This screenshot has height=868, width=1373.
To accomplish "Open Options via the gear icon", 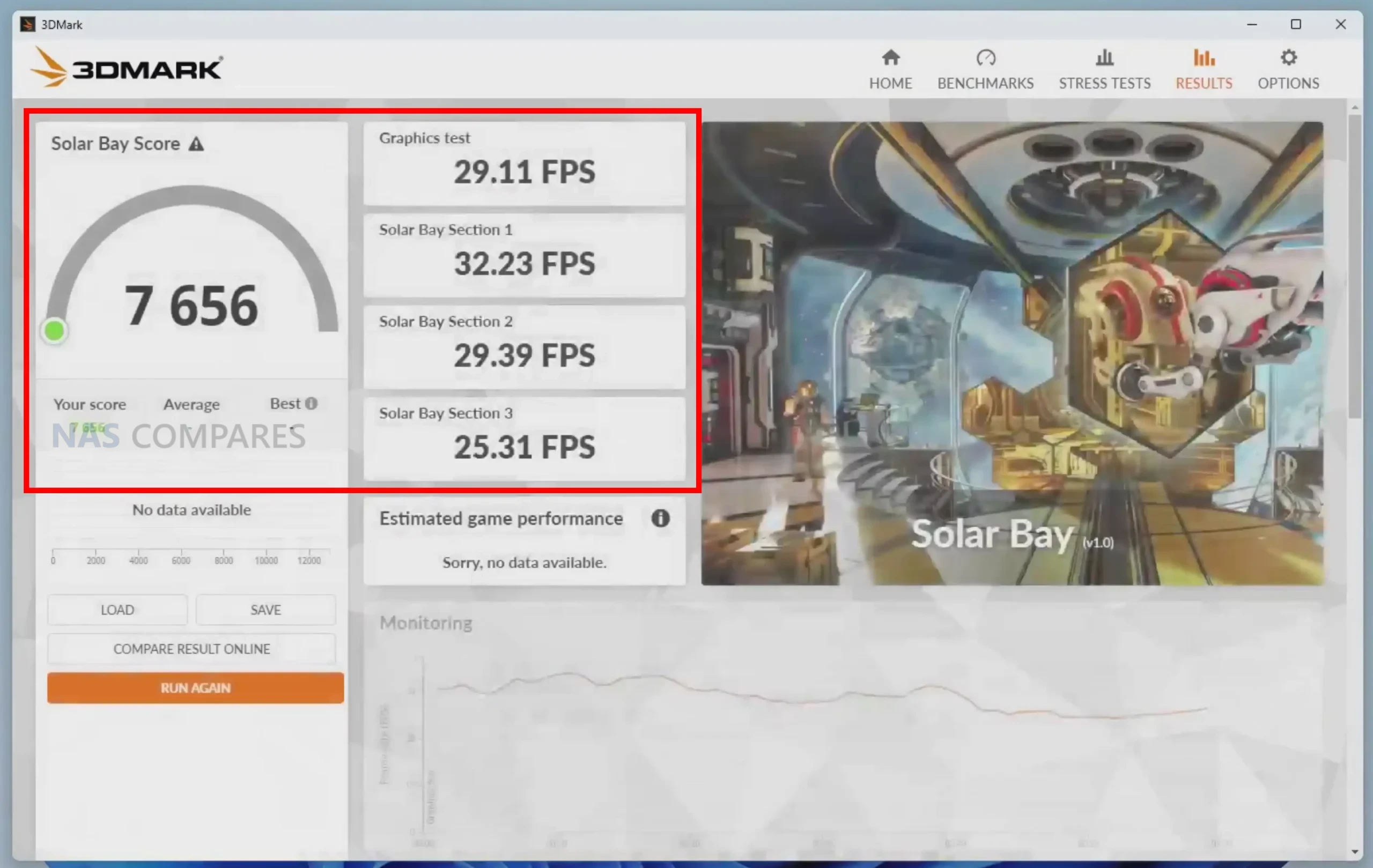I will (x=1288, y=57).
